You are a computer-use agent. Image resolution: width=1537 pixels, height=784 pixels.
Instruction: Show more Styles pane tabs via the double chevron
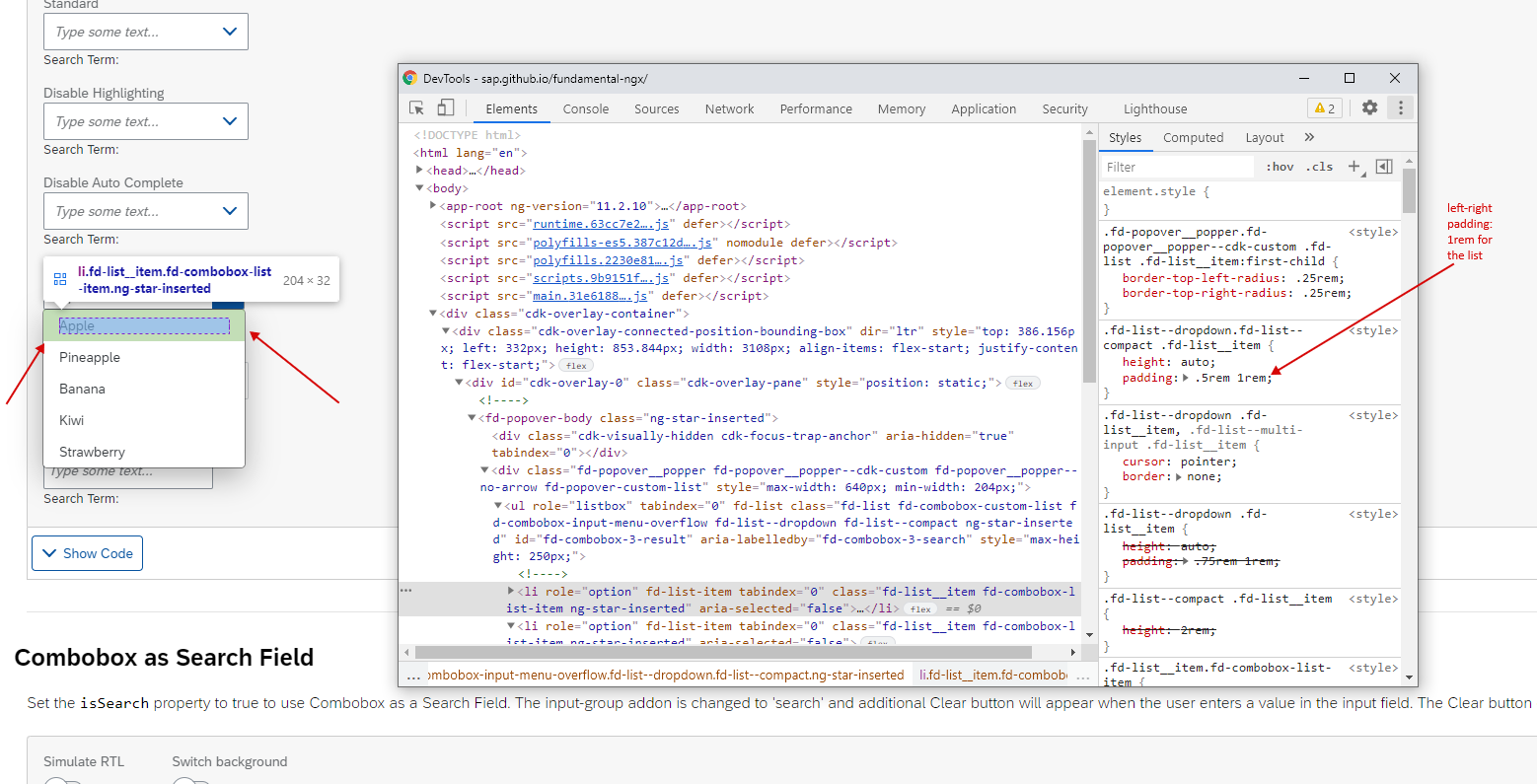1310,137
